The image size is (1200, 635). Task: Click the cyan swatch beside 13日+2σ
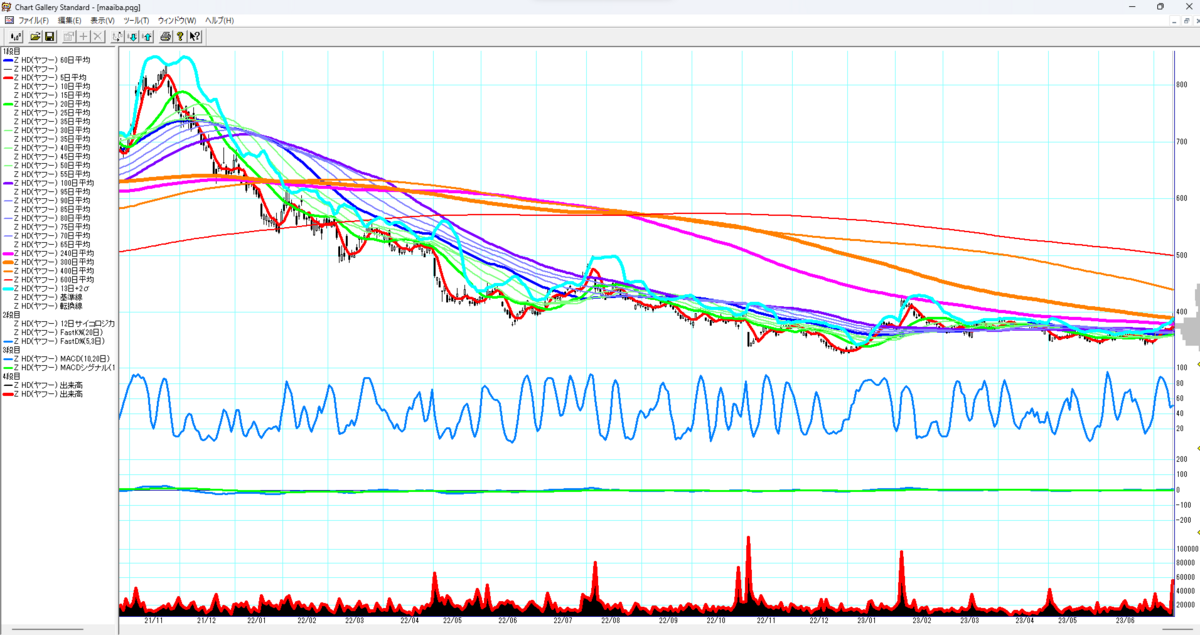(x=8, y=289)
